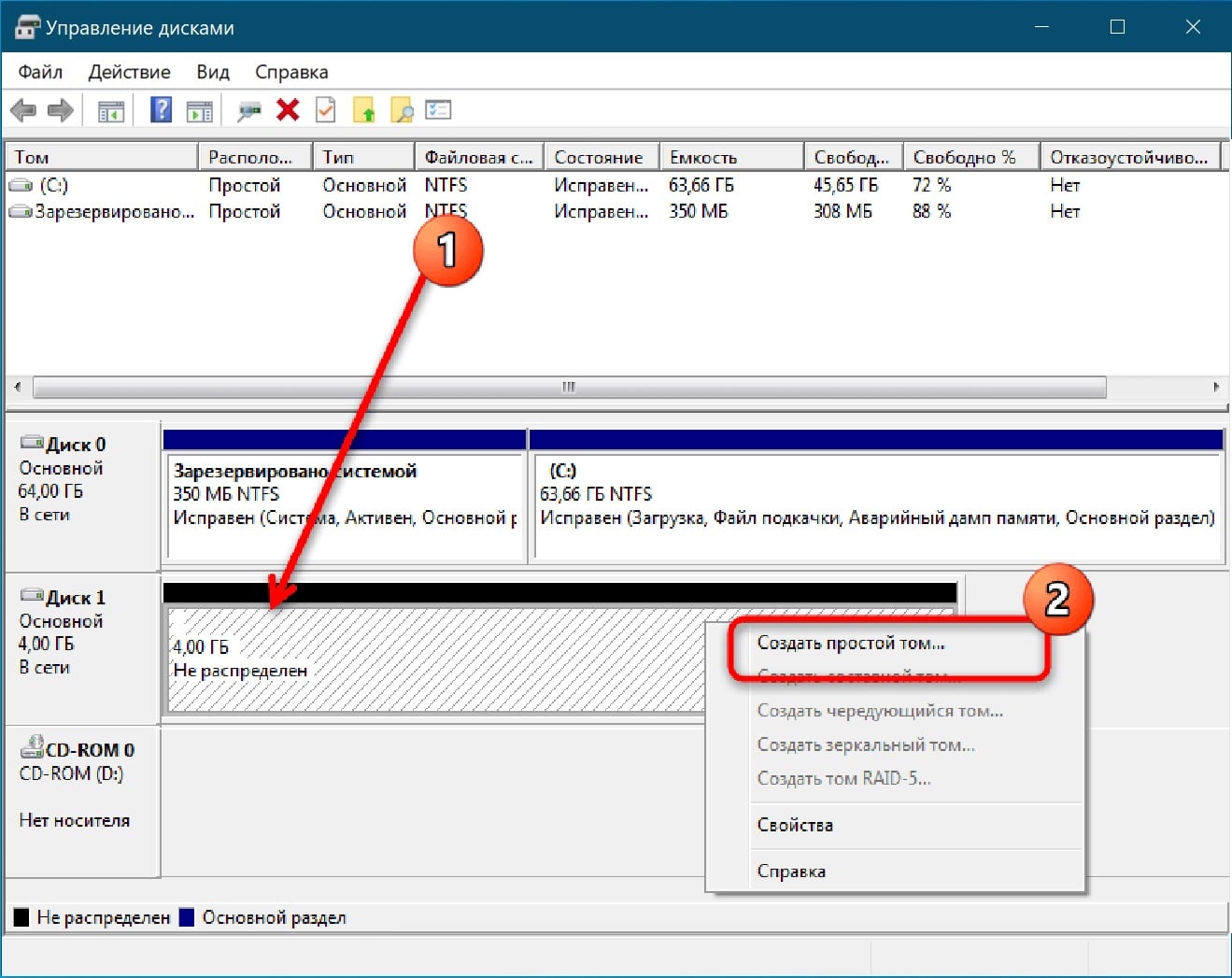Click the red X delete icon
This screenshot has width=1232, height=978.
click(288, 110)
